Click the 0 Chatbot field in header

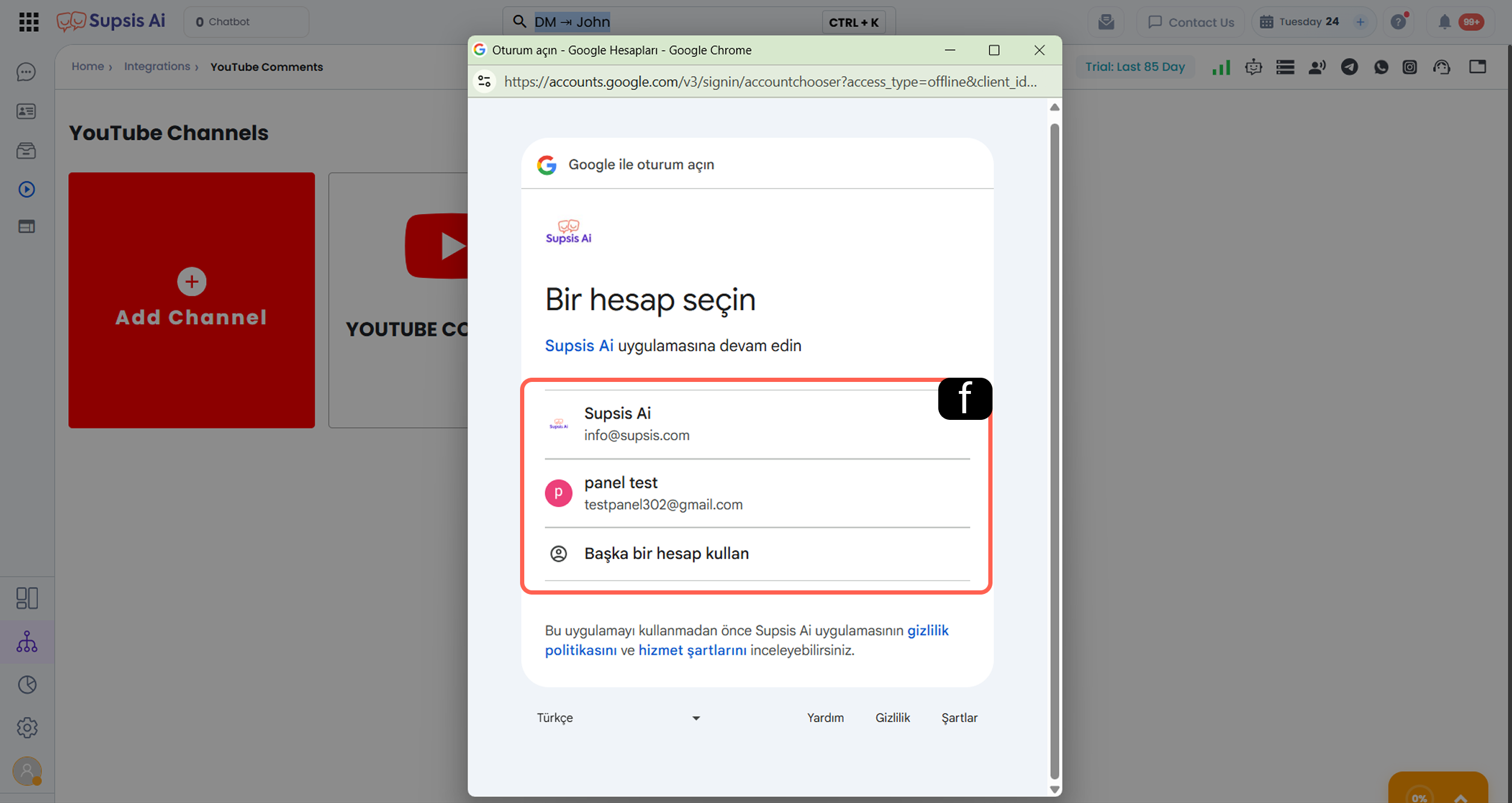[246, 22]
